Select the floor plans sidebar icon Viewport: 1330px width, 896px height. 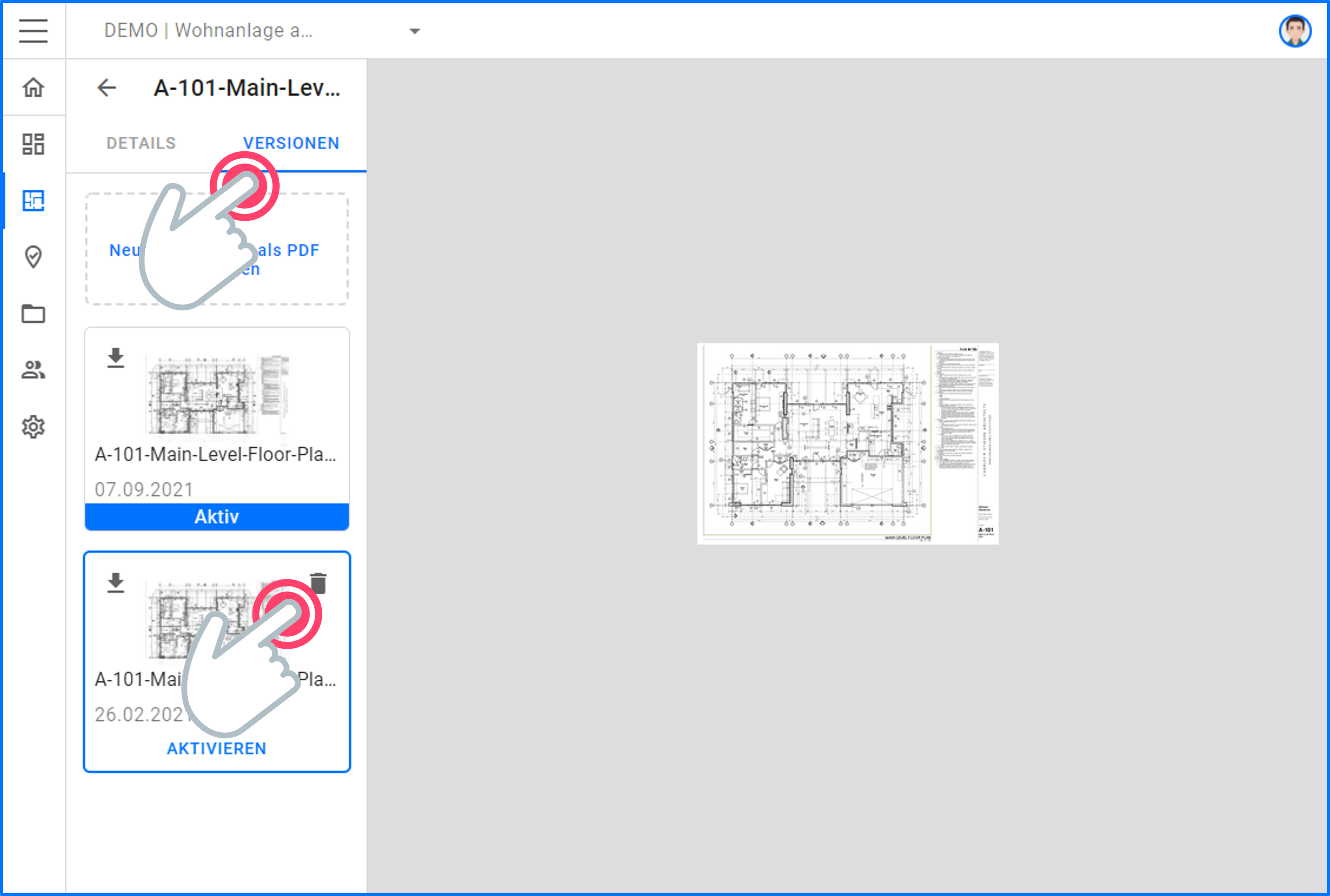tap(33, 200)
